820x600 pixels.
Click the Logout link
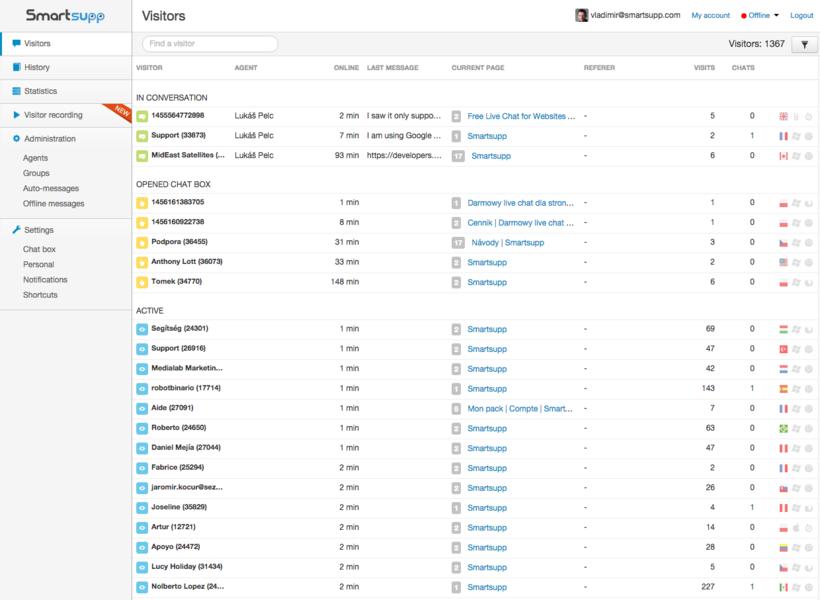click(801, 16)
